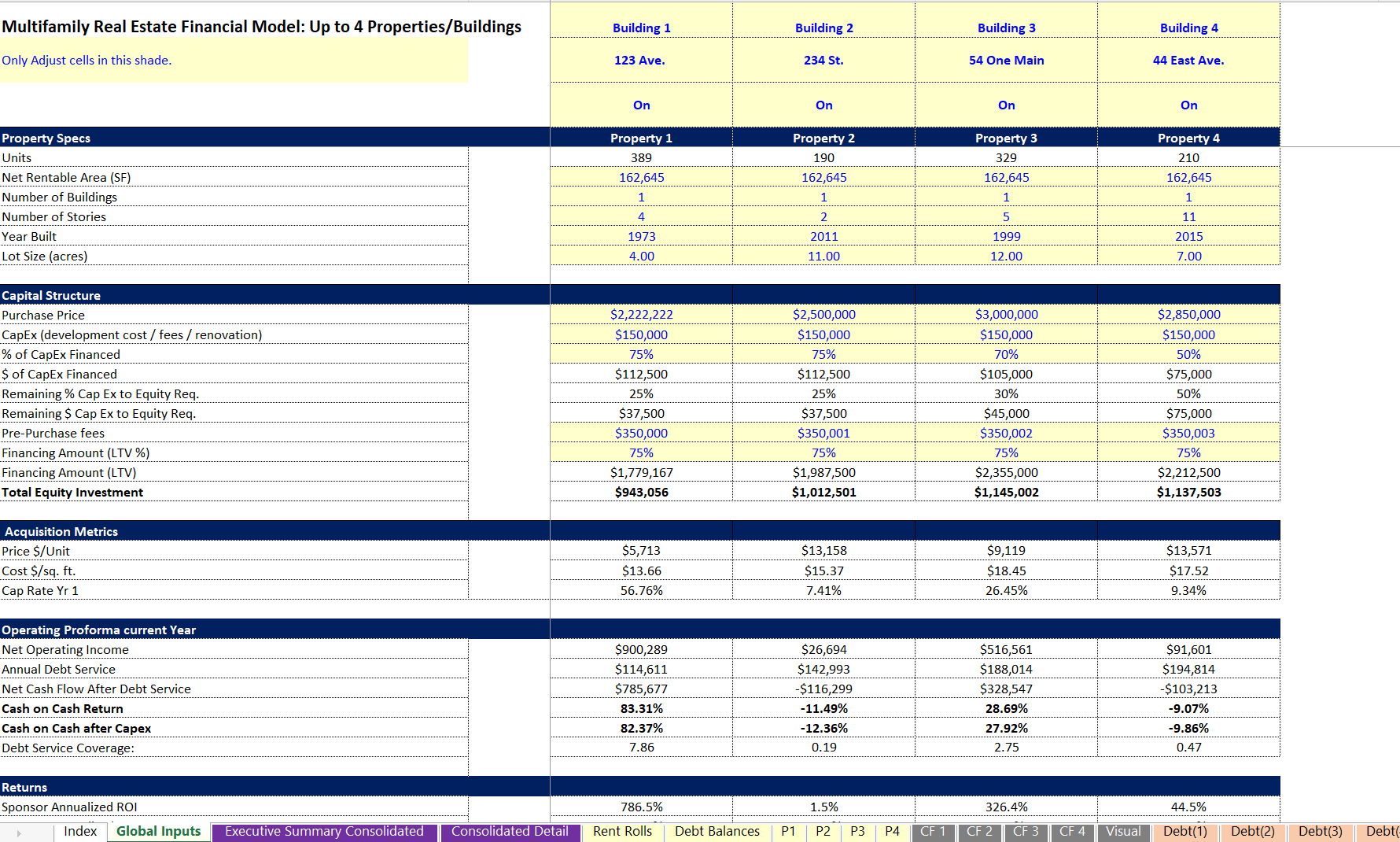Open the Debt(1) sheet tab
This screenshot has width=1400, height=842.
tap(1185, 832)
